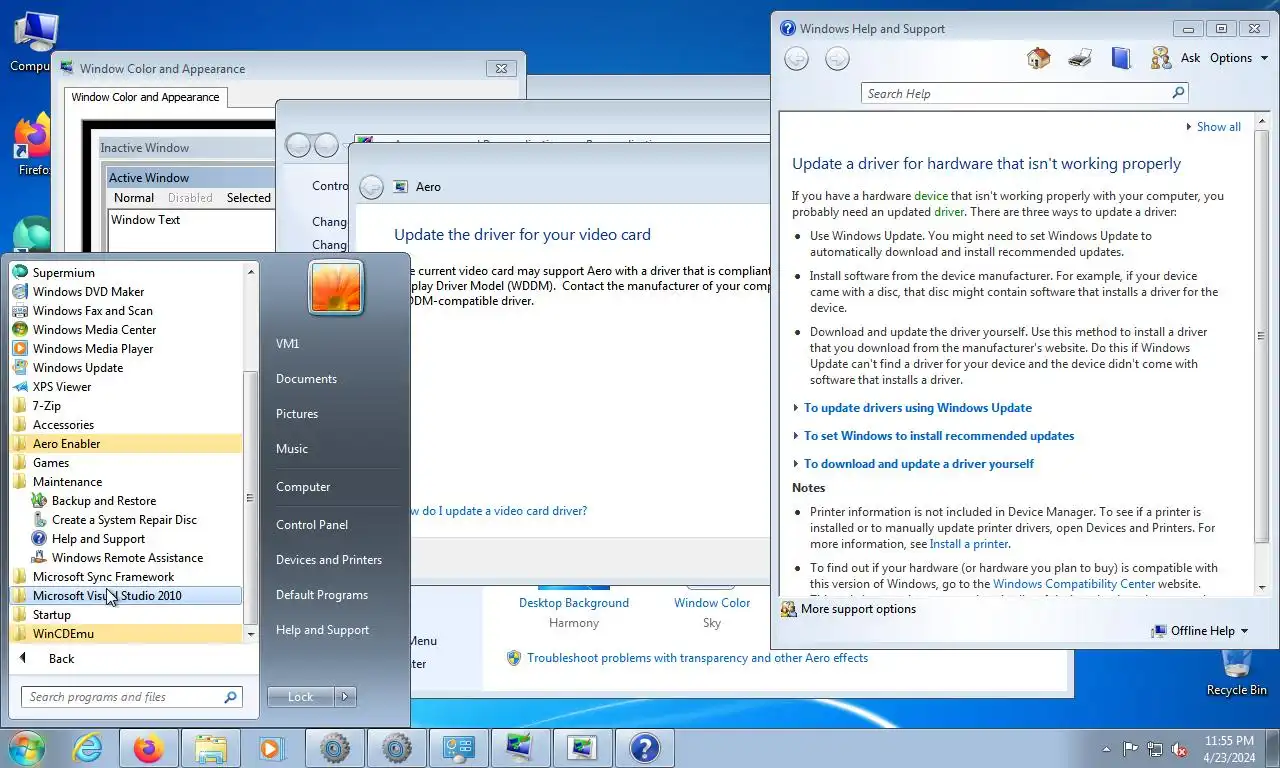Click the Help window vertical scrollbar

(x=1262, y=336)
